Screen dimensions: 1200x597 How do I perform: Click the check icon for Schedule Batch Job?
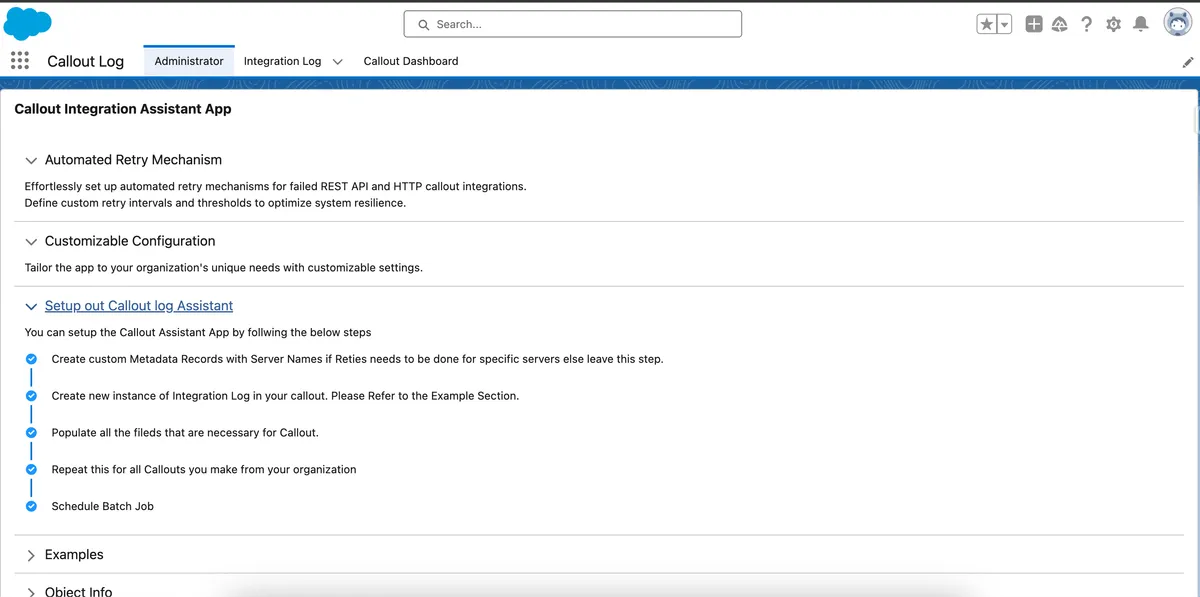(32, 506)
